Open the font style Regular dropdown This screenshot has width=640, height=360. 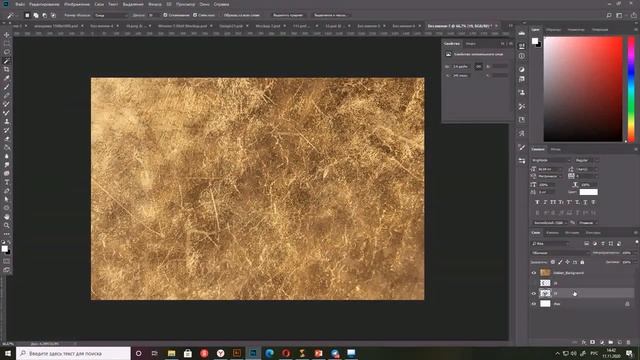587,160
